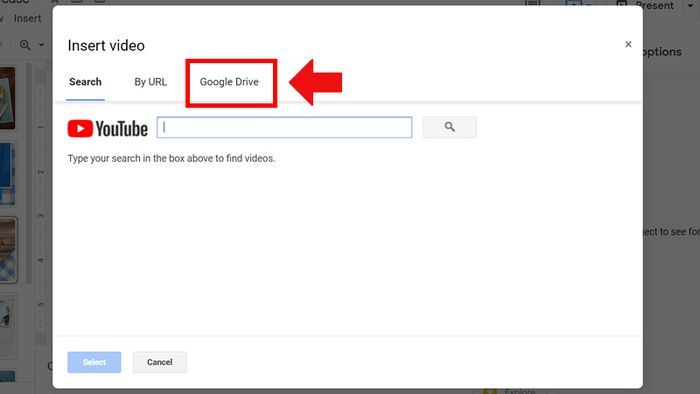Click the Present button in background

[x=653, y=6]
